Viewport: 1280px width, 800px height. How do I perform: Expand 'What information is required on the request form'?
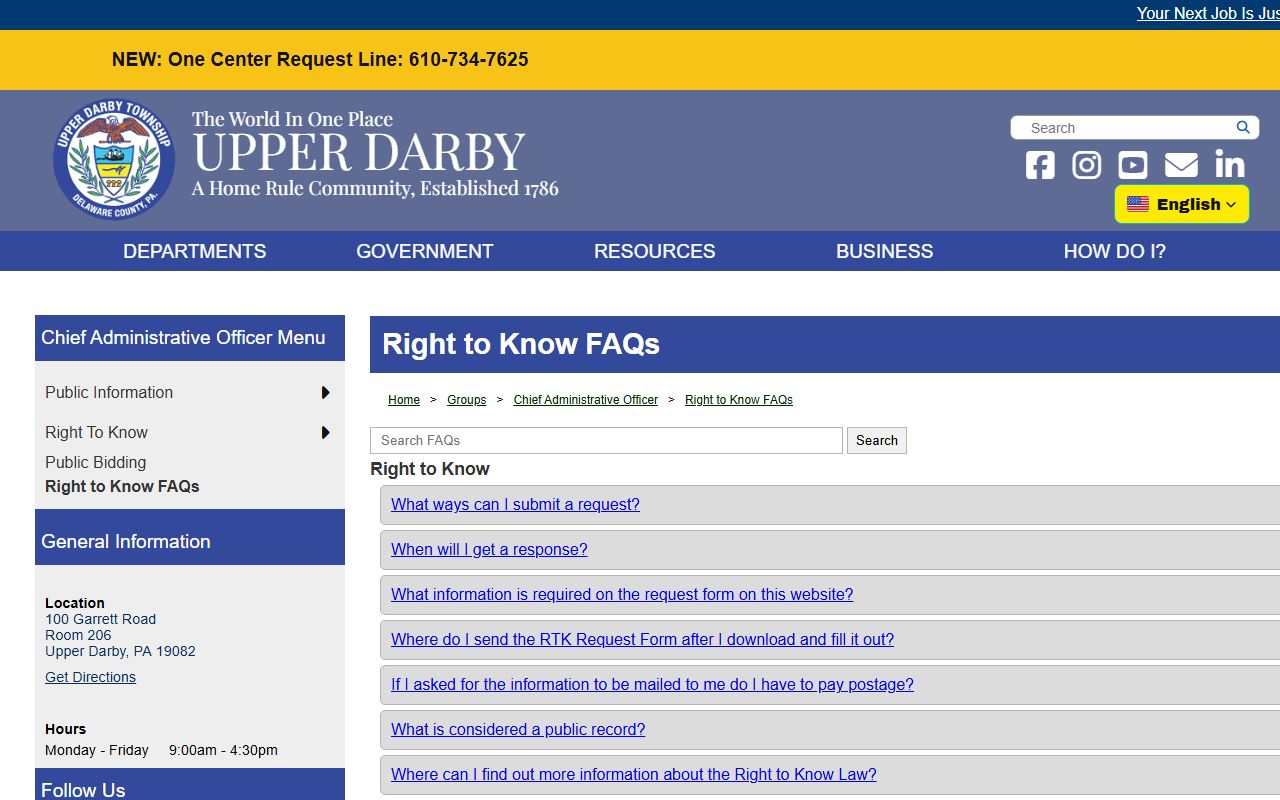click(622, 595)
